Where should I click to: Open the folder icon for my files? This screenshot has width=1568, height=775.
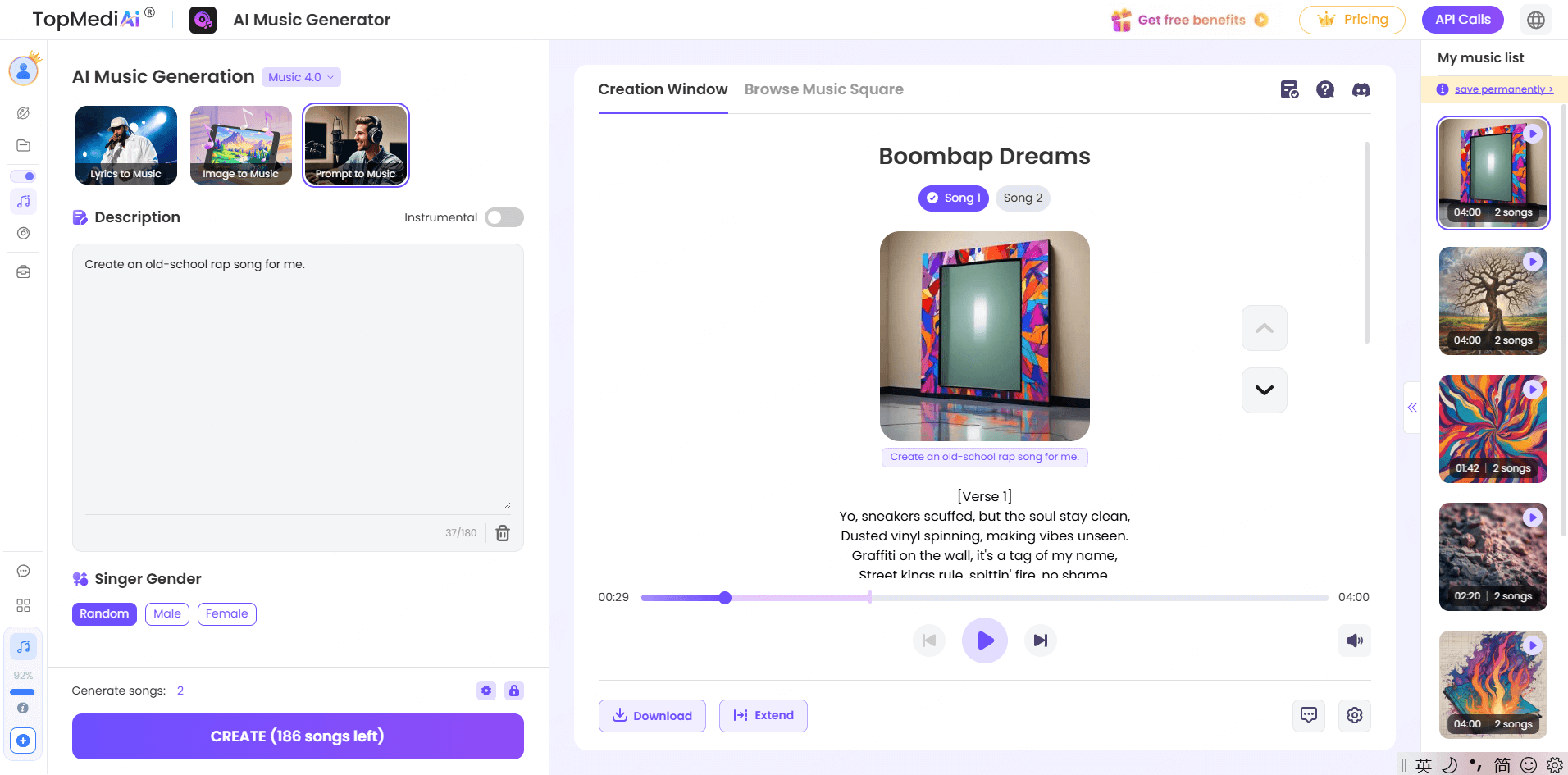tap(23, 145)
